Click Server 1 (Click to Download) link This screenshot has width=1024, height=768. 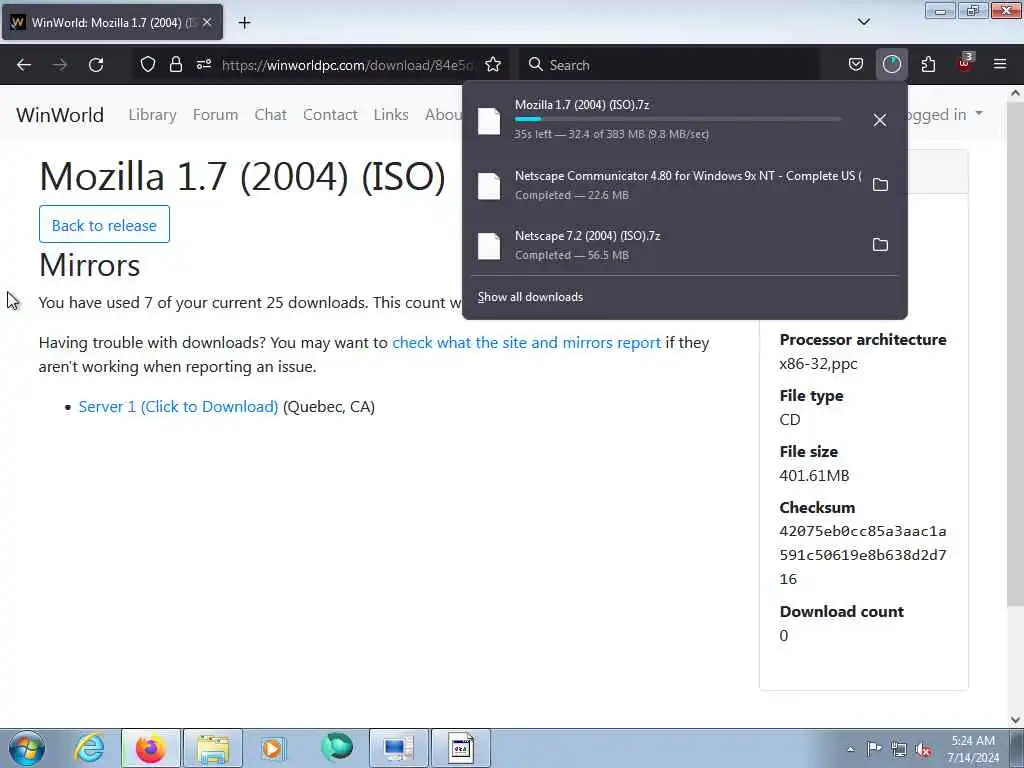(x=178, y=407)
